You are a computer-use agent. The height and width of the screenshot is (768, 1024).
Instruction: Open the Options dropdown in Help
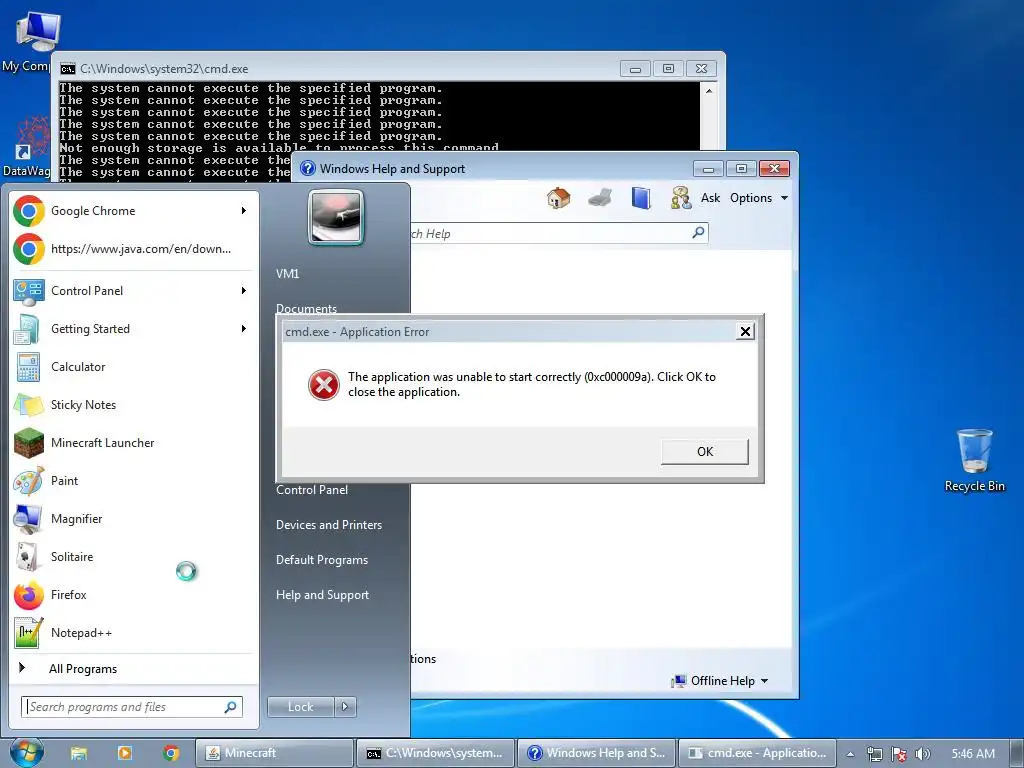[759, 198]
